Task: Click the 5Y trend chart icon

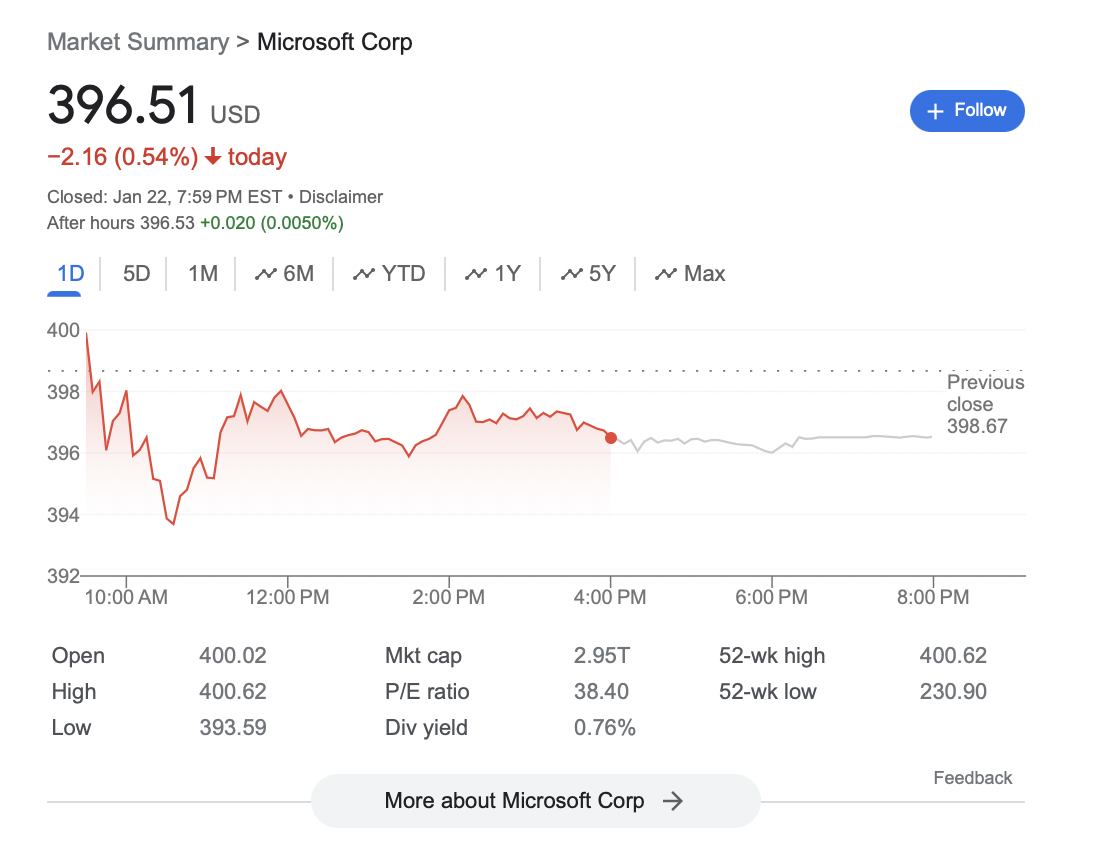Action: click(x=572, y=274)
